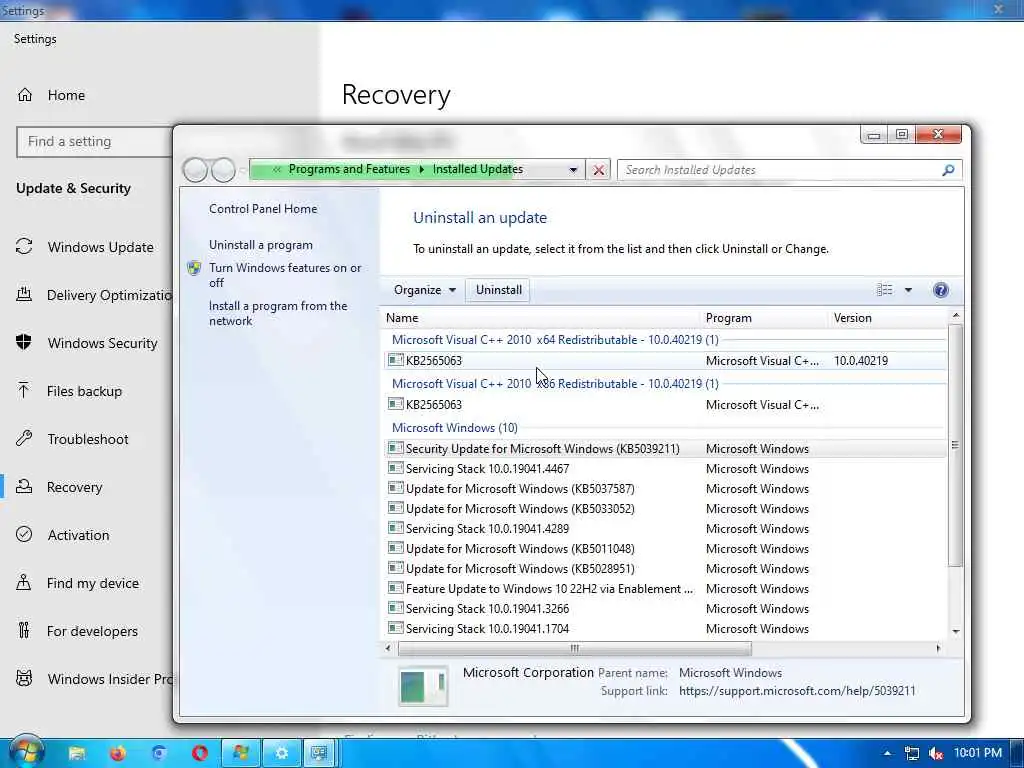Open the view options dropdown arrow

point(908,290)
